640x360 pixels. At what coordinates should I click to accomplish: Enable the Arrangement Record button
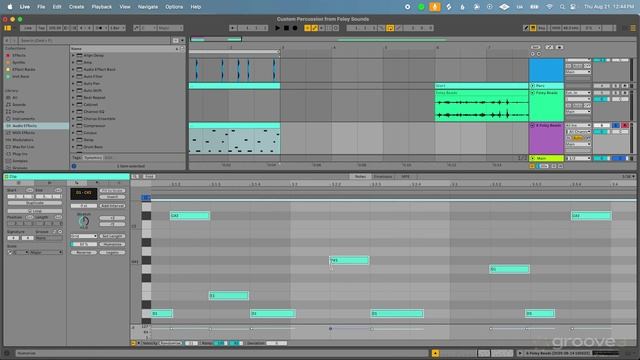(x=295, y=28)
